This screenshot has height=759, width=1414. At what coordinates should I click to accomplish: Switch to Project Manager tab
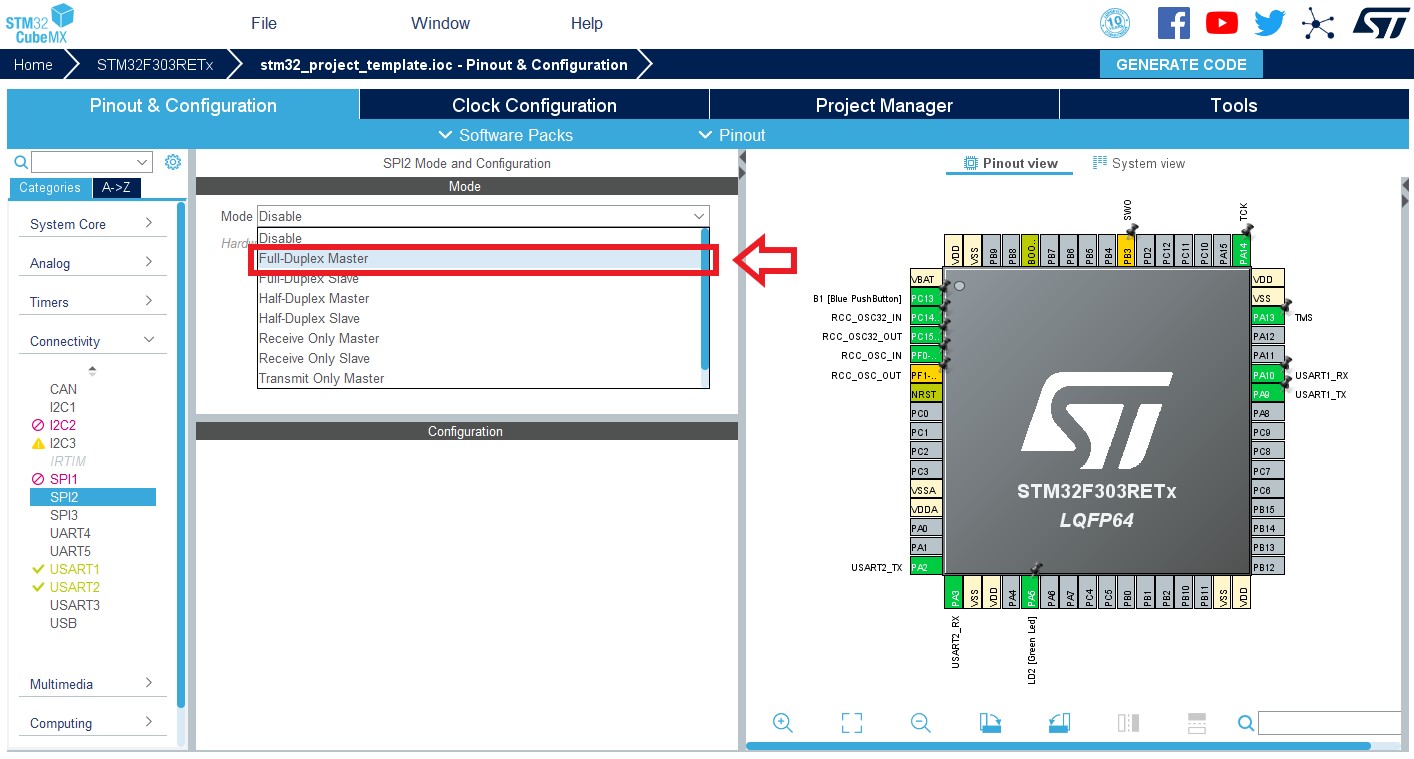coord(884,105)
